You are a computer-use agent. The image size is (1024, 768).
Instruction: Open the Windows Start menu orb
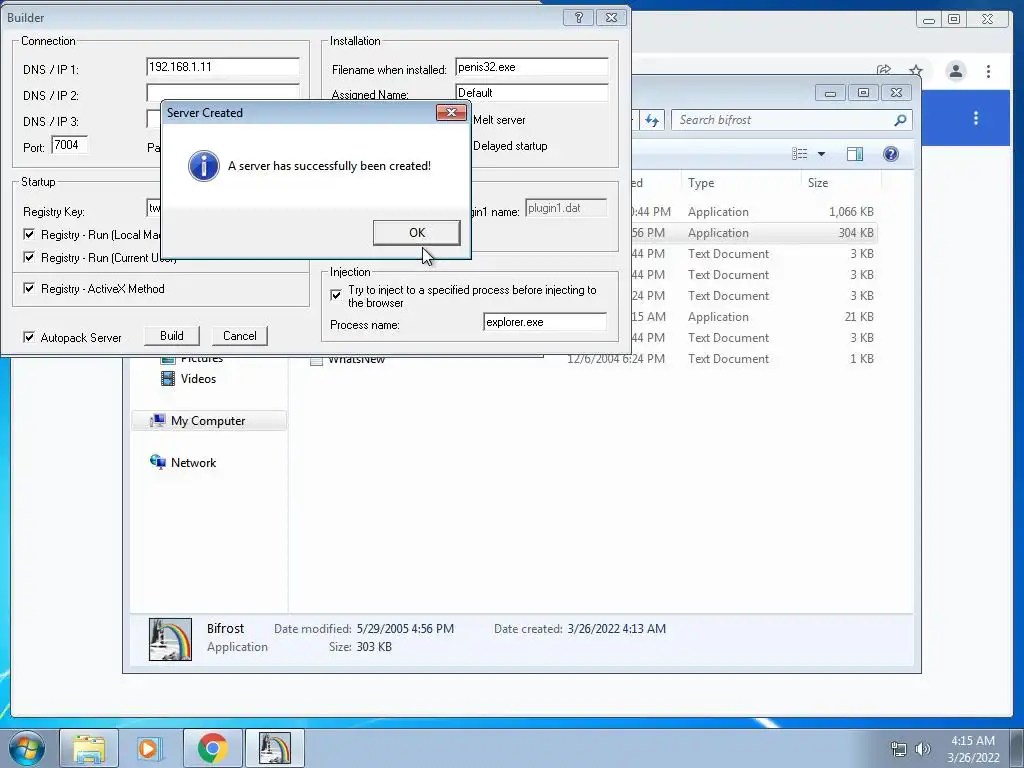[27, 748]
